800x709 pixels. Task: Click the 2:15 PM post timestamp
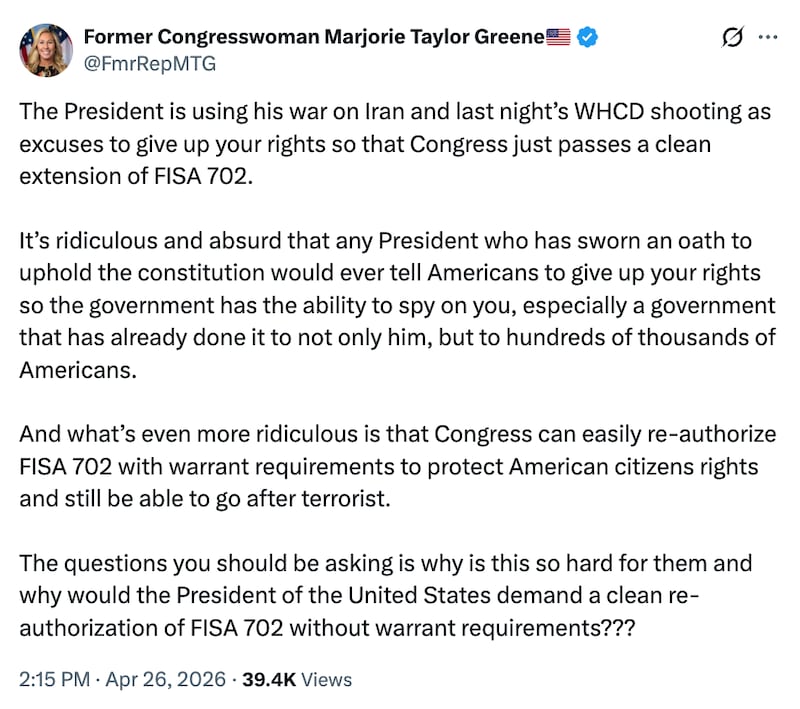50,679
